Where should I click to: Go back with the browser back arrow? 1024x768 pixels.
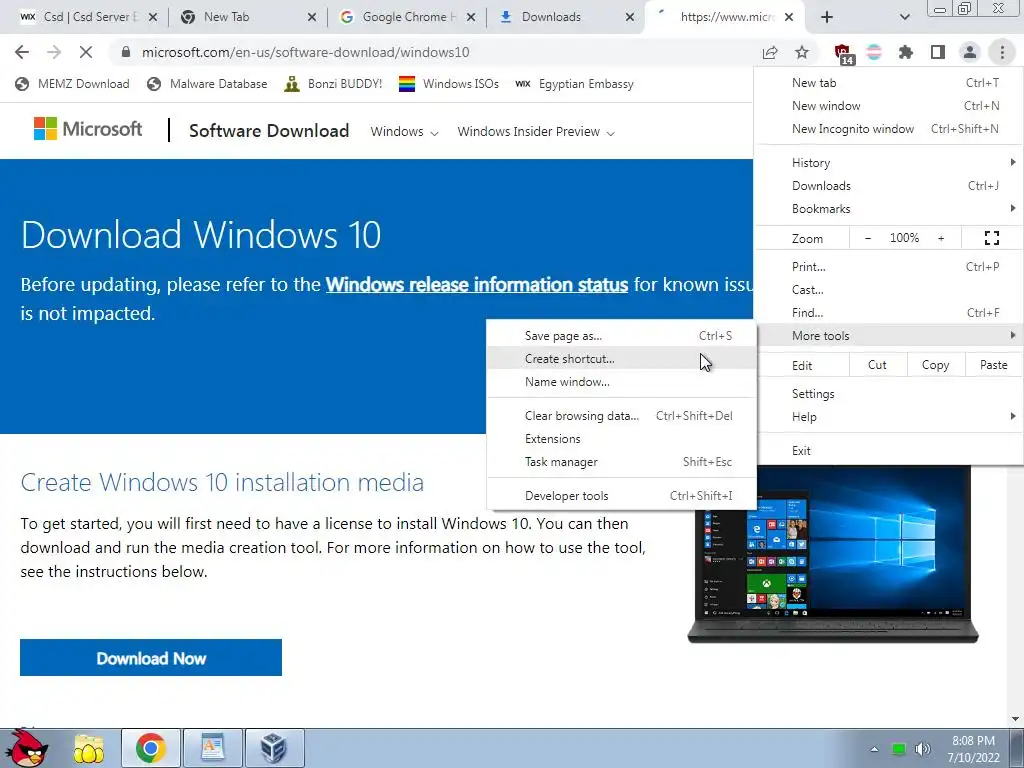(22, 52)
